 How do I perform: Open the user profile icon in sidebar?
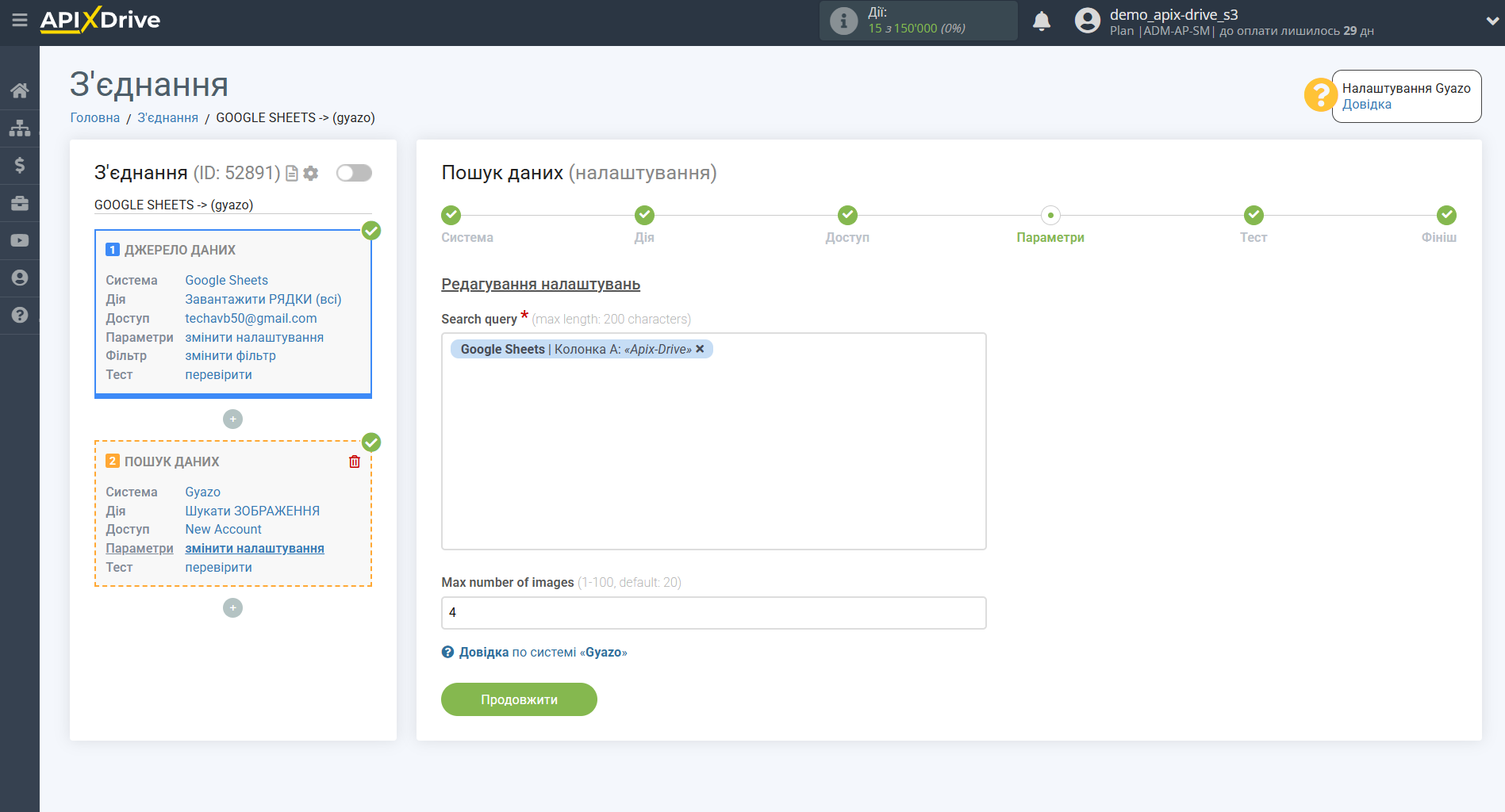tap(20, 278)
